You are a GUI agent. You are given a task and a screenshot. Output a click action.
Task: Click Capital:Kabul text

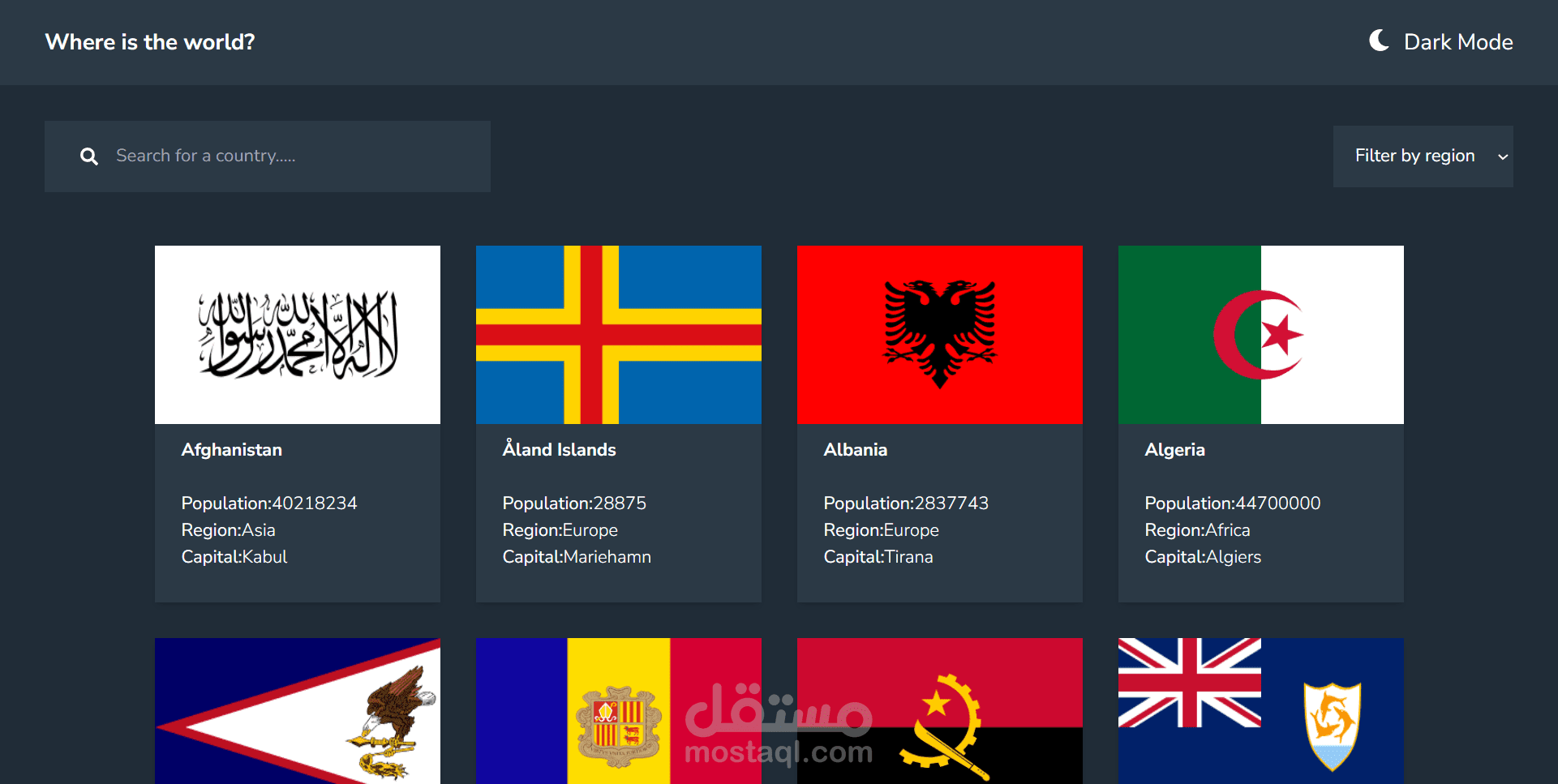tap(234, 557)
